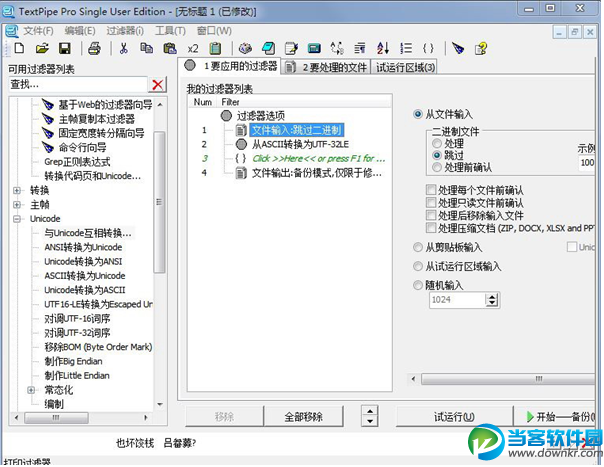This screenshot has width=604, height=467.
Task: Enable 处理压缩文档 ZIP DOCX checkbox
Action: (431, 228)
